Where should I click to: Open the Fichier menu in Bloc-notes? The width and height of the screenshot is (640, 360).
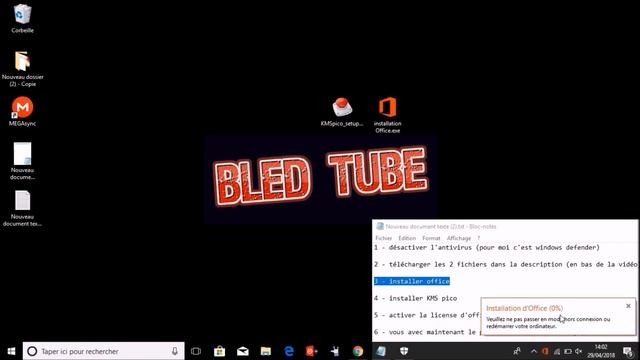tap(383, 238)
